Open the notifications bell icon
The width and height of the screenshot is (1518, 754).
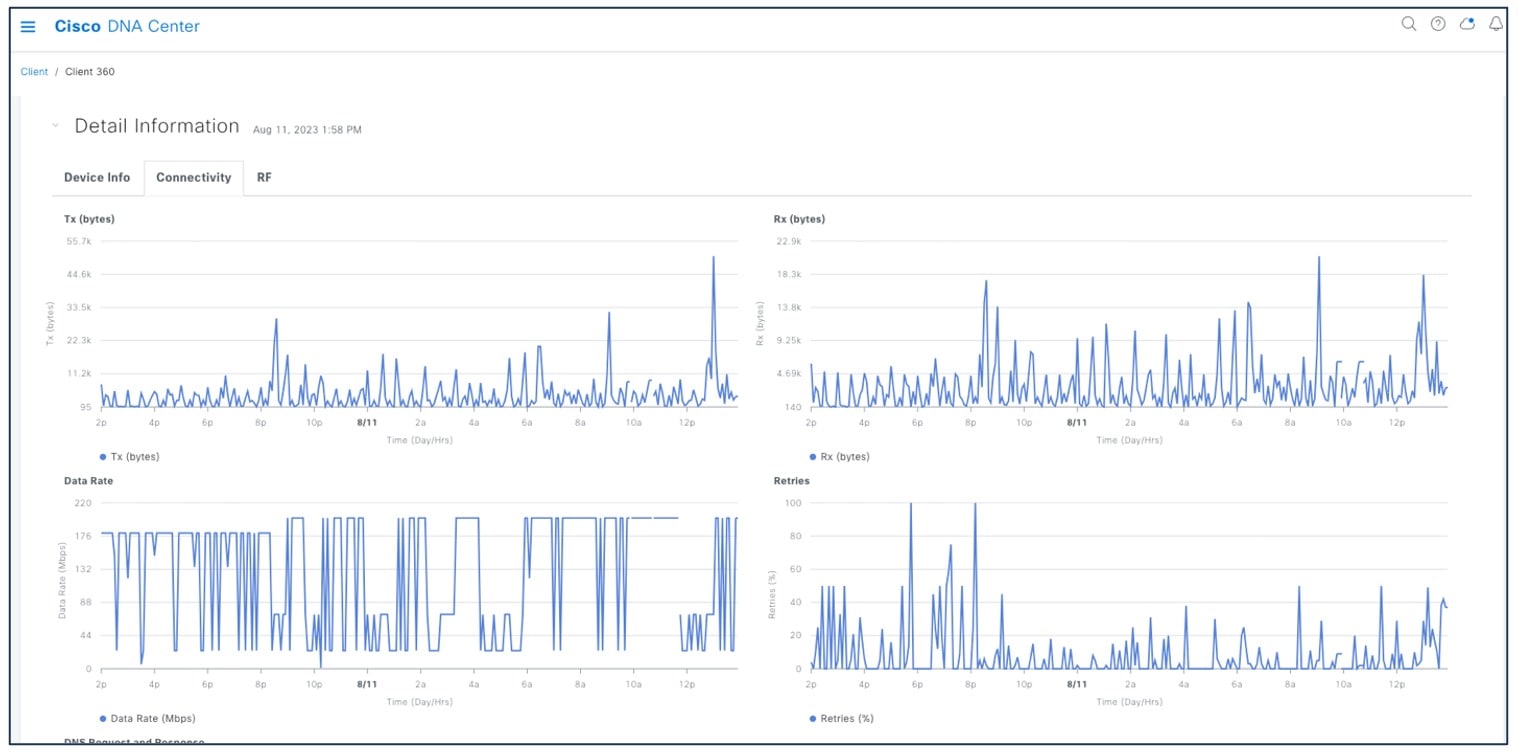point(1496,24)
